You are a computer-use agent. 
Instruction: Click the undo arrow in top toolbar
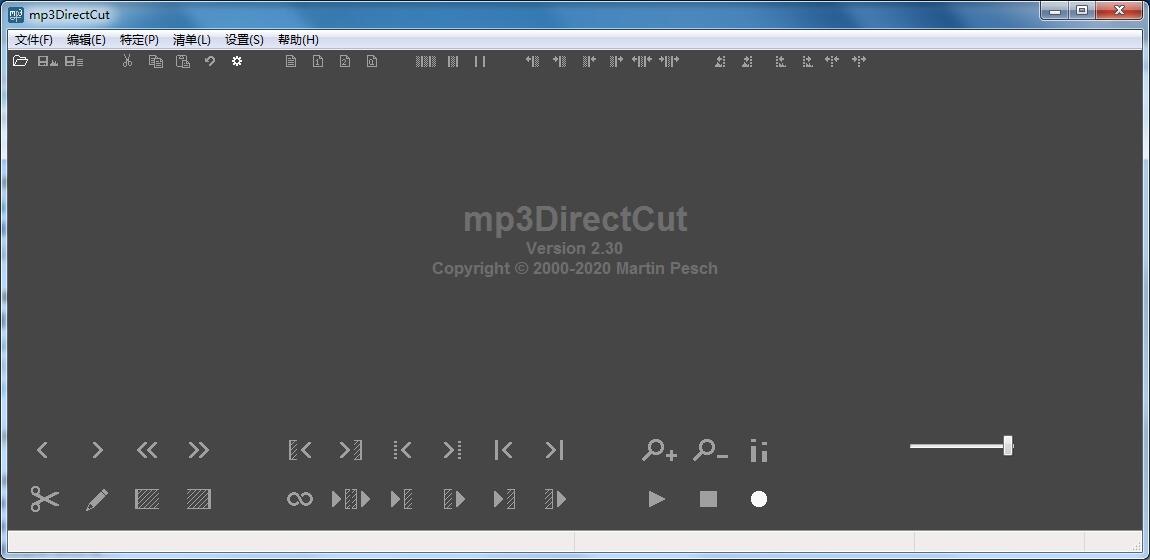210,62
